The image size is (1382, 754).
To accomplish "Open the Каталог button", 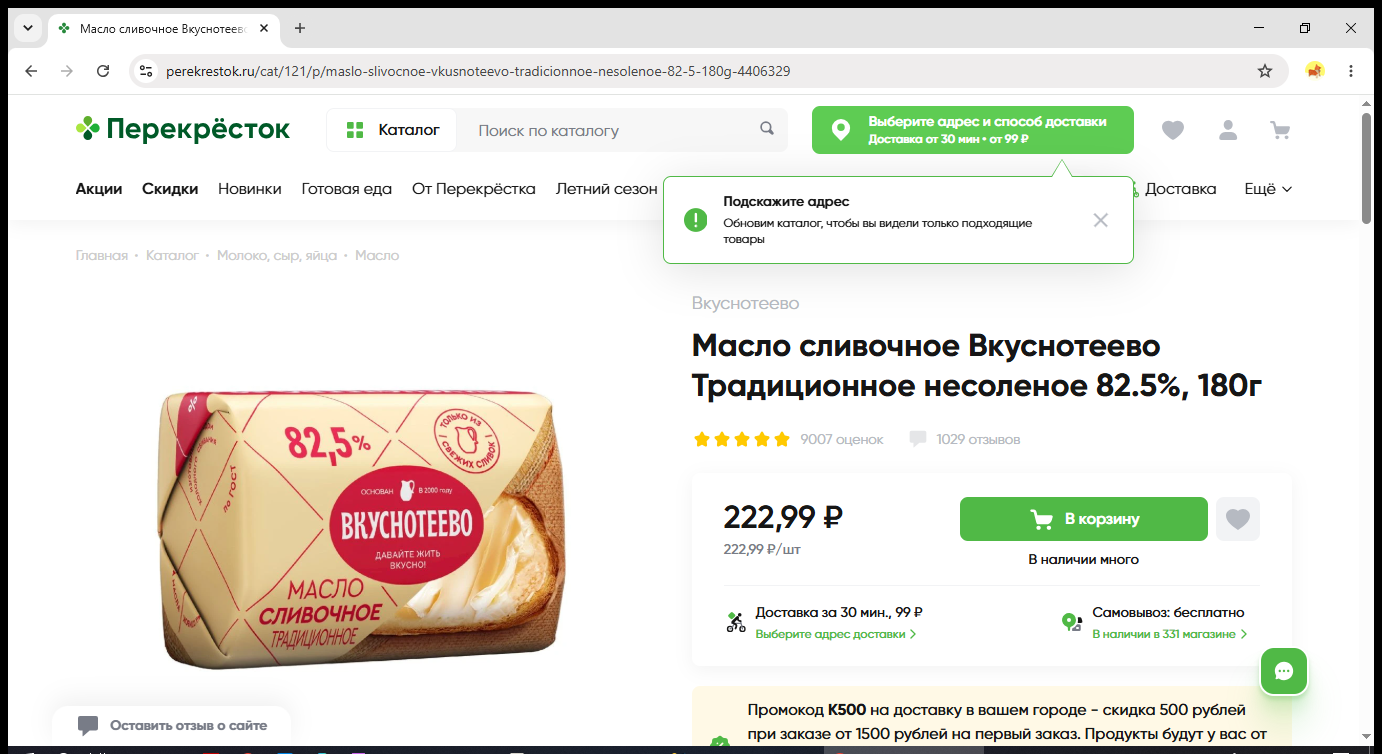I will tap(392, 130).
